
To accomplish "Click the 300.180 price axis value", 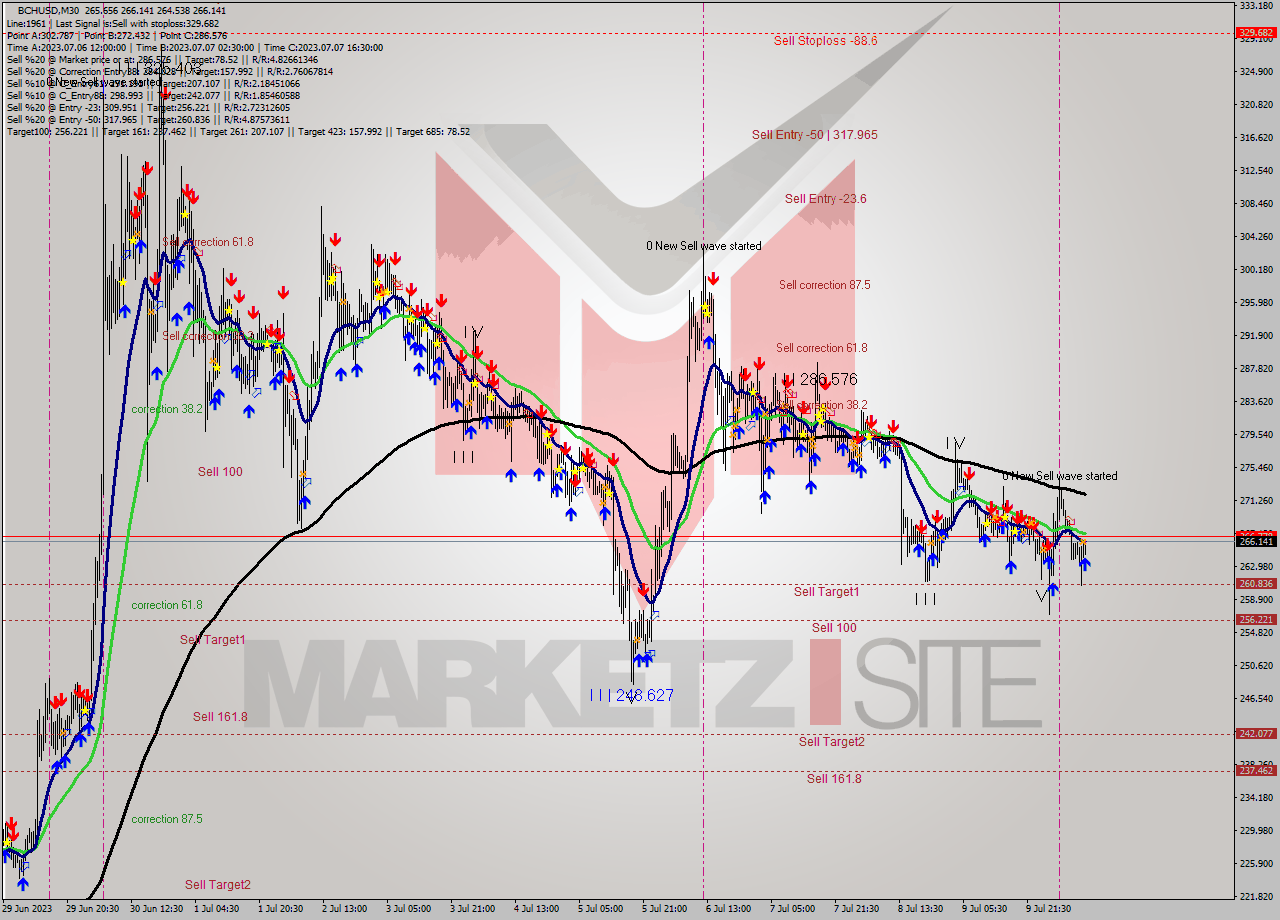I will point(1255,270).
